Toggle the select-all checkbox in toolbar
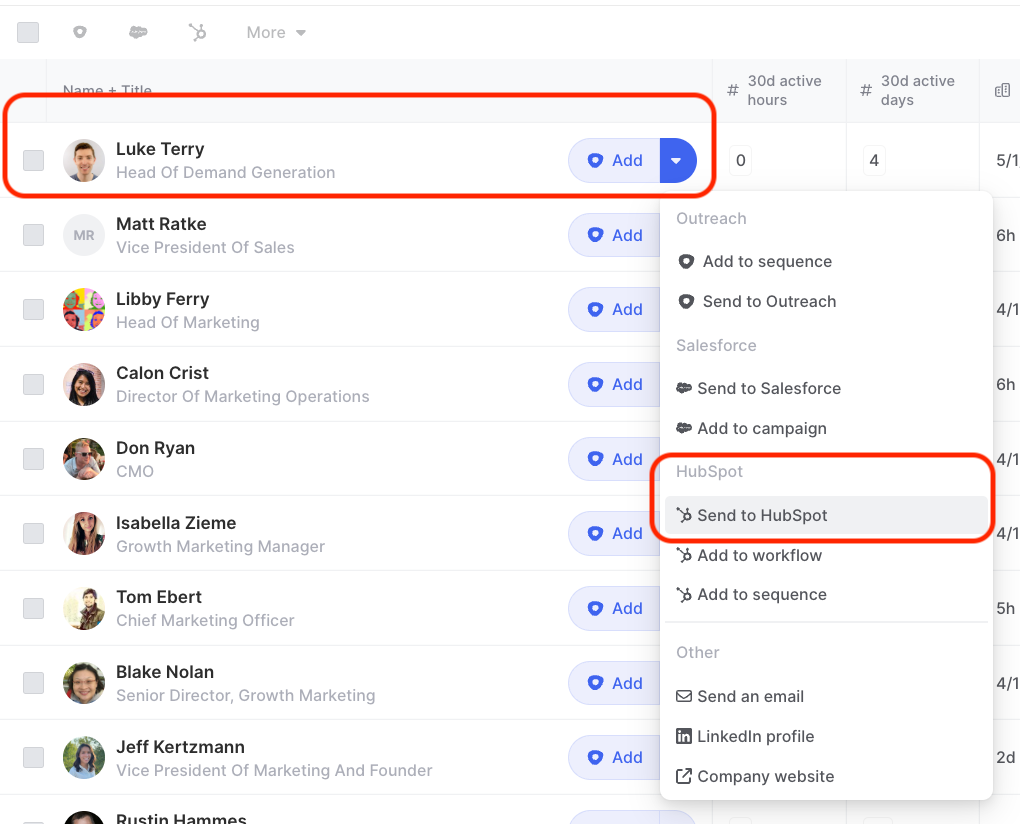 click(x=28, y=33)
